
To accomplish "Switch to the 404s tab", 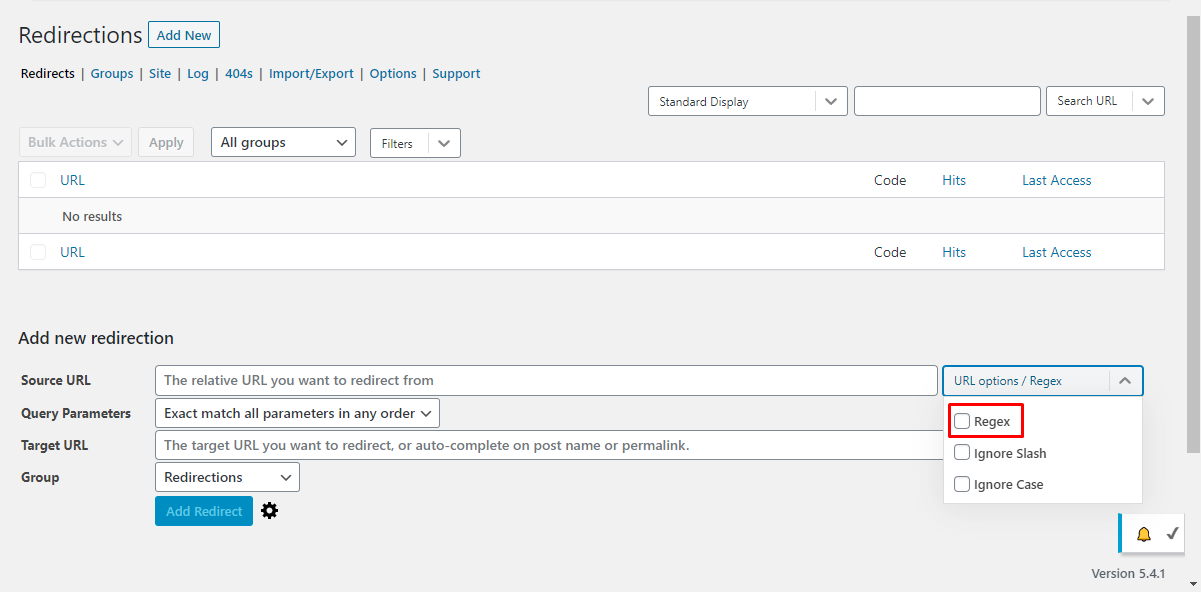I will [x=239, y=74].
